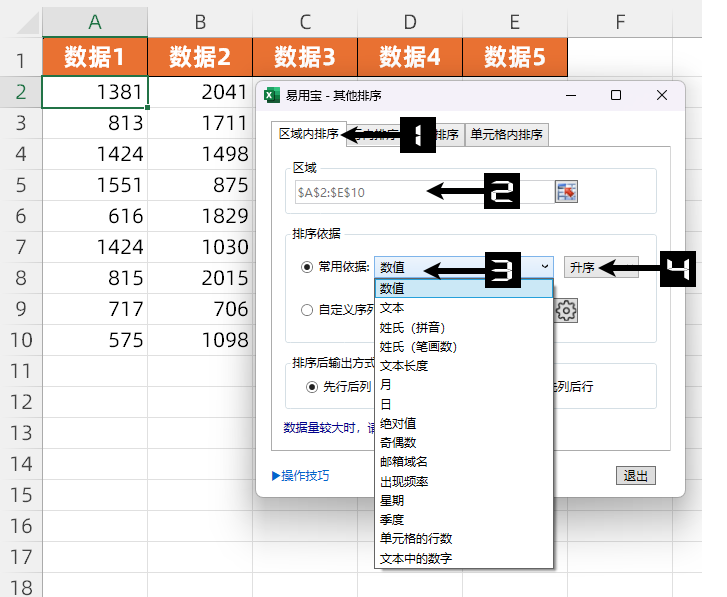Screen dimensions: 727x597
Task: Minimize the 其他排序 dialog window
Action: (571, 95)
